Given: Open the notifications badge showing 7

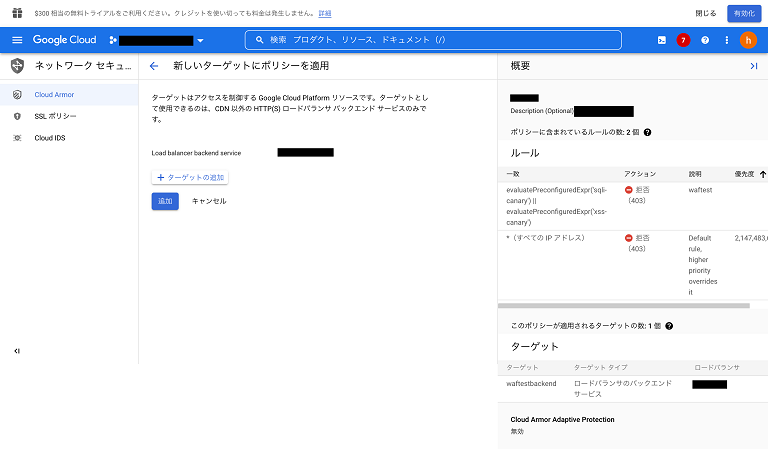Looking at the screenshot, I should pyautogui.click(x=683, y=40).
